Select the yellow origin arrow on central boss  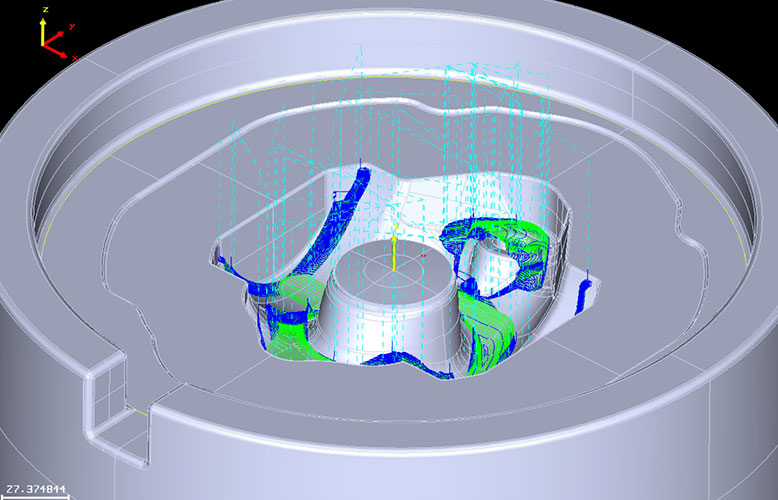(394, 253)
